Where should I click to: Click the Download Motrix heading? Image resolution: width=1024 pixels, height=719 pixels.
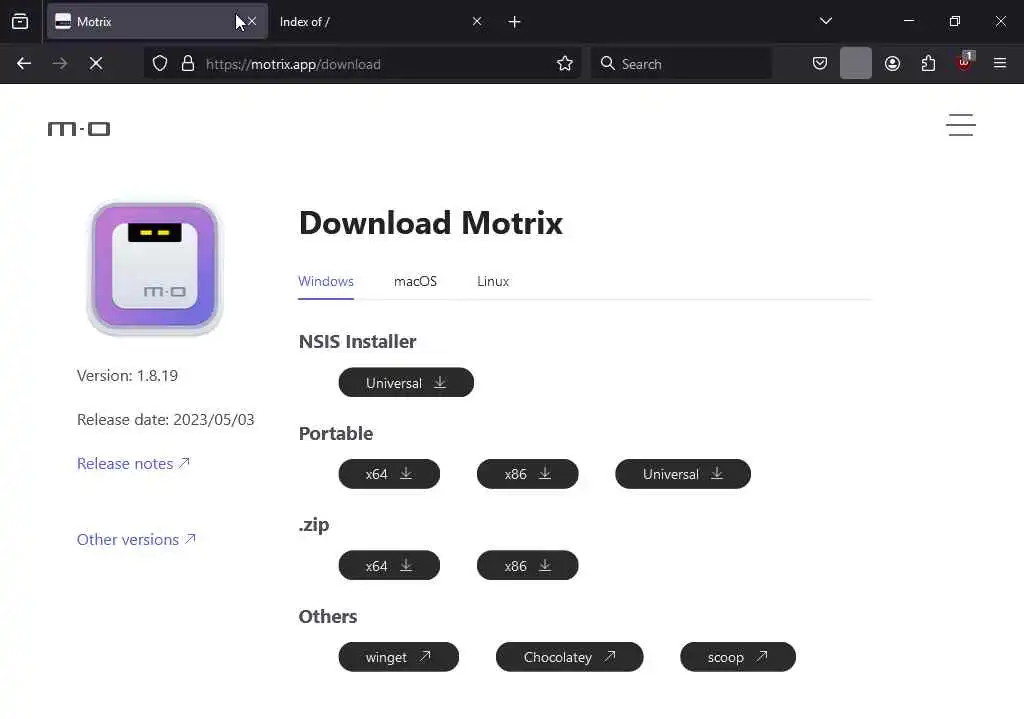coord(430,223)
